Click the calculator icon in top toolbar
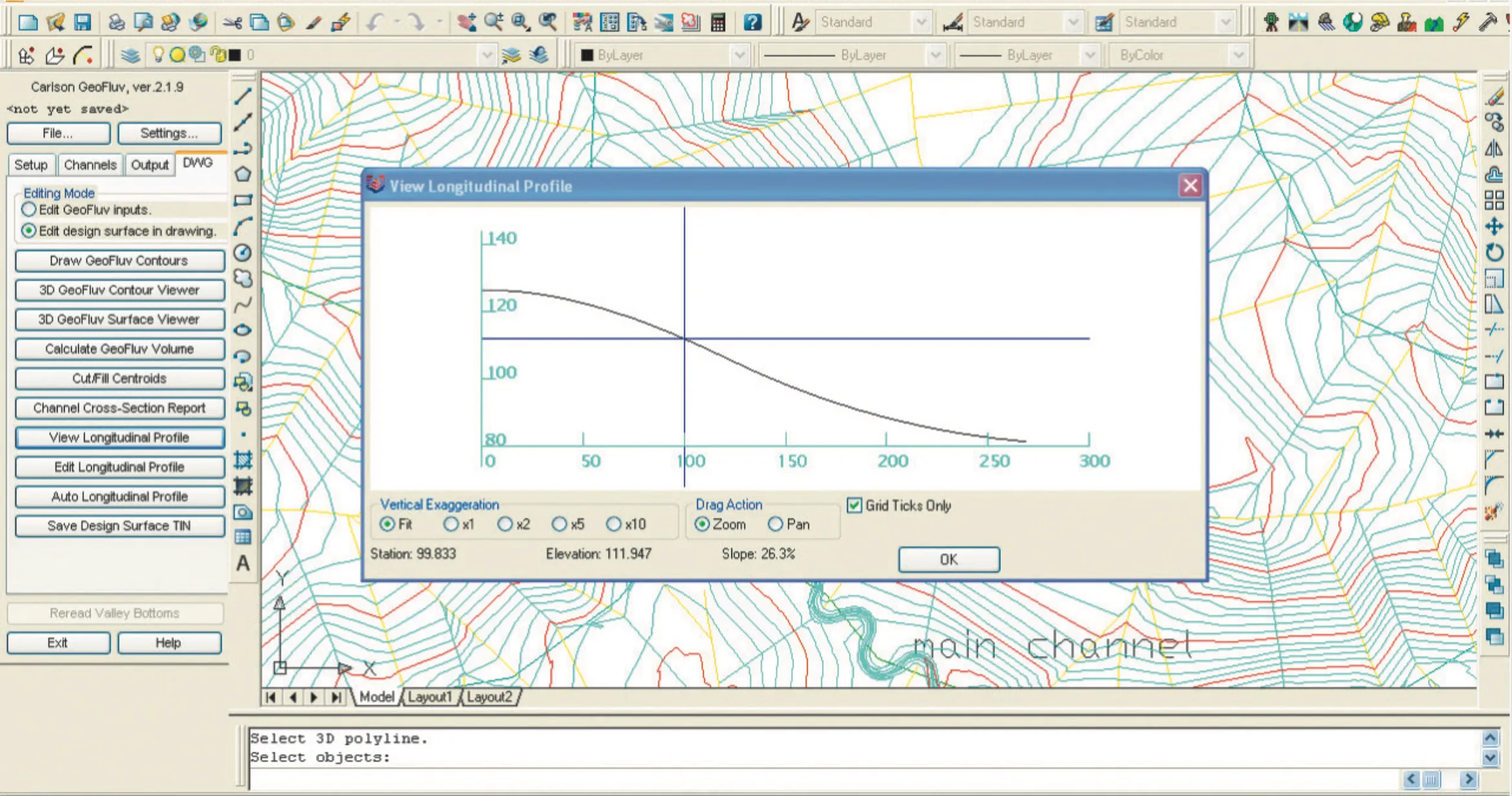1512x796 pixels. point(718,23)
